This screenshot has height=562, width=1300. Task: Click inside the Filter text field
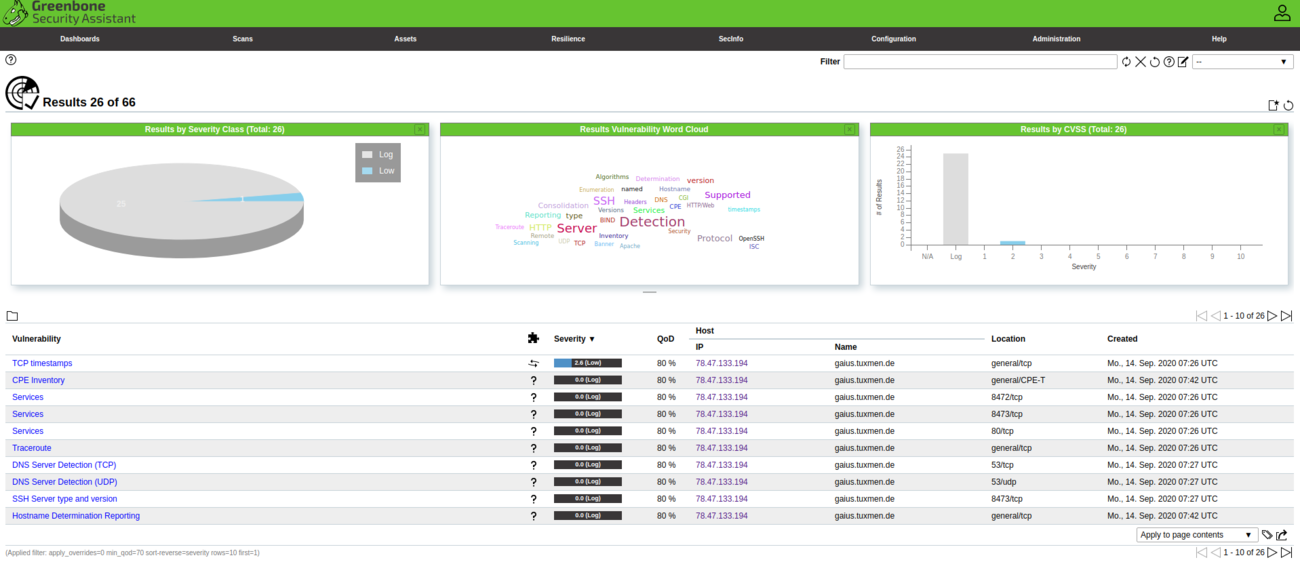pos(979,62)
